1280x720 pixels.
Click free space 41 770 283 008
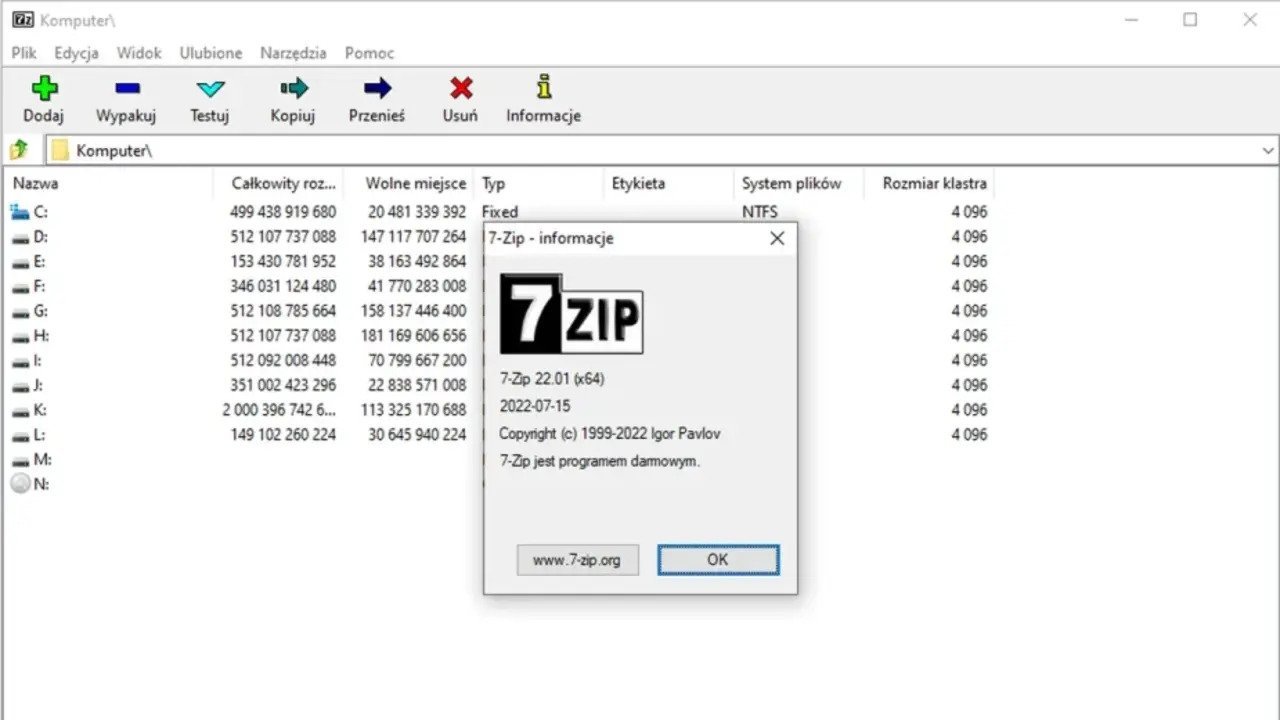point(417,286)
